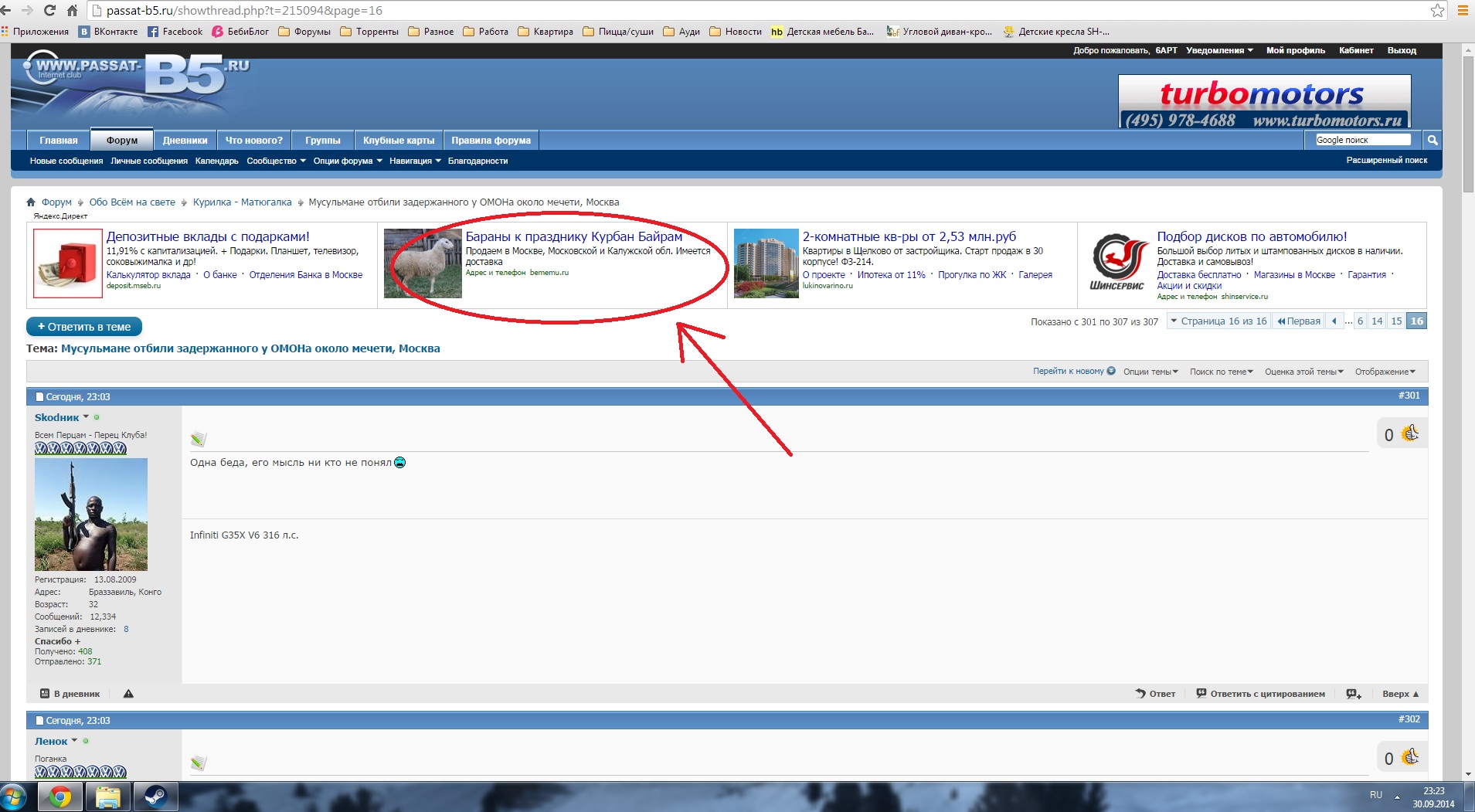Expand the Сообщество menu
The image size is (1475, 812).
click(276, 161)
